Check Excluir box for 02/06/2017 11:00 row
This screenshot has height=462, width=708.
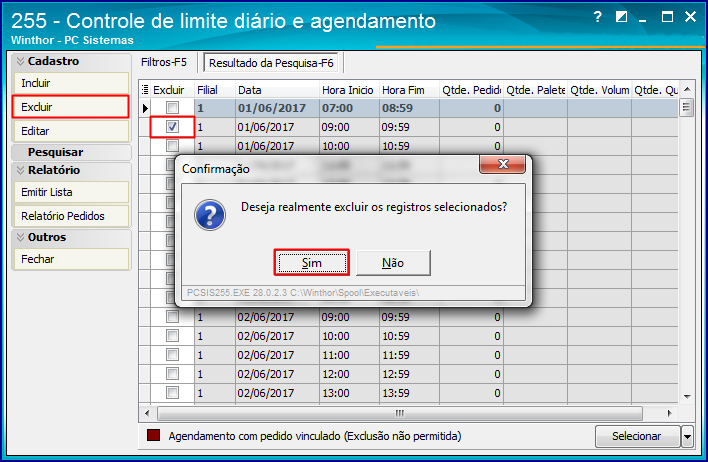(x=172, y=355)
